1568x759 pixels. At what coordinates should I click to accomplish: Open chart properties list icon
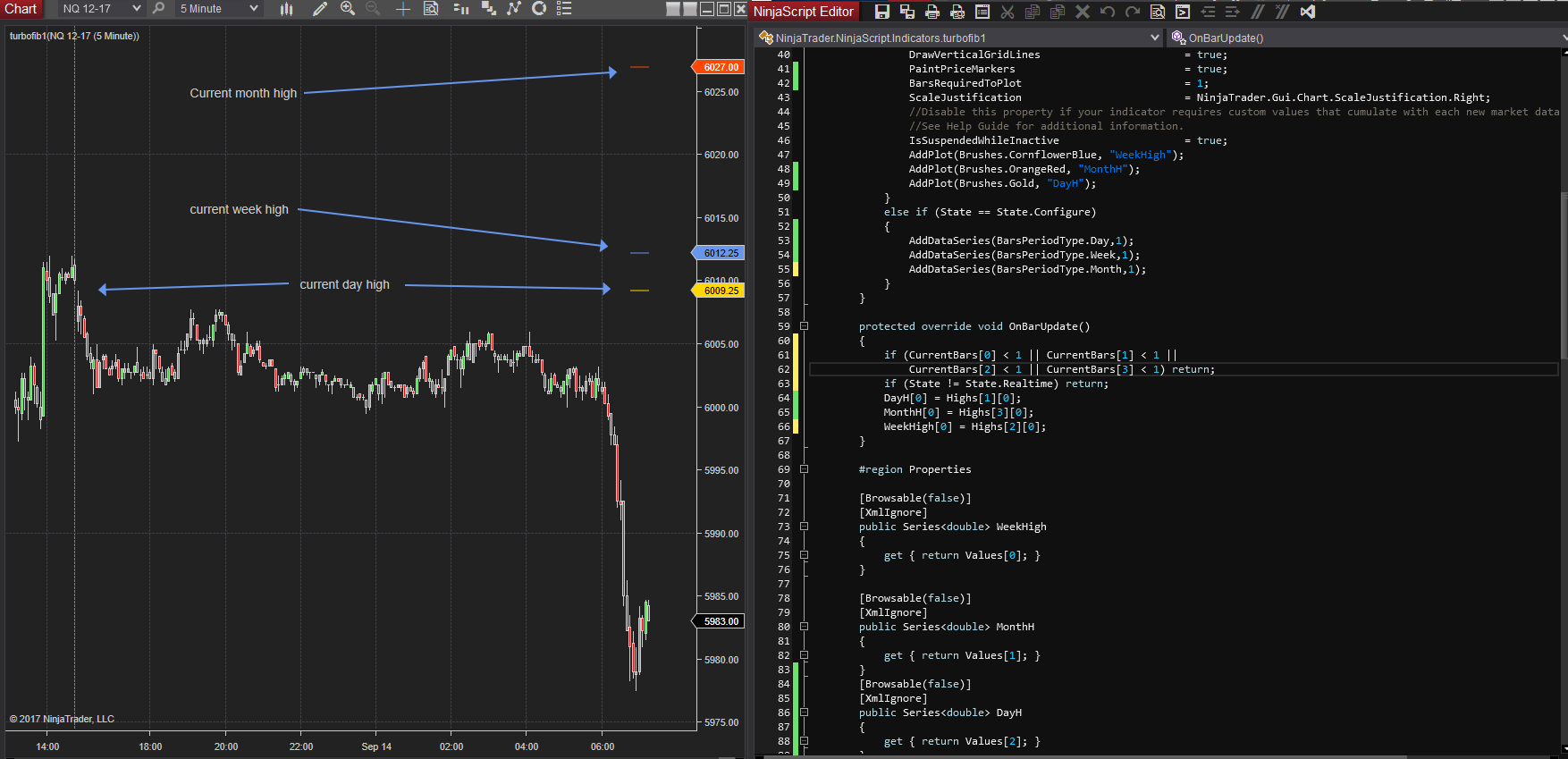tap(564, 9)
